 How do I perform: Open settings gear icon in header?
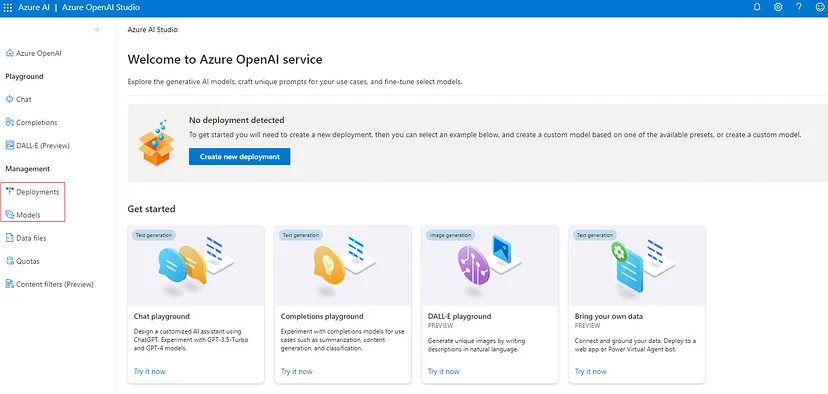coord(778,7)
